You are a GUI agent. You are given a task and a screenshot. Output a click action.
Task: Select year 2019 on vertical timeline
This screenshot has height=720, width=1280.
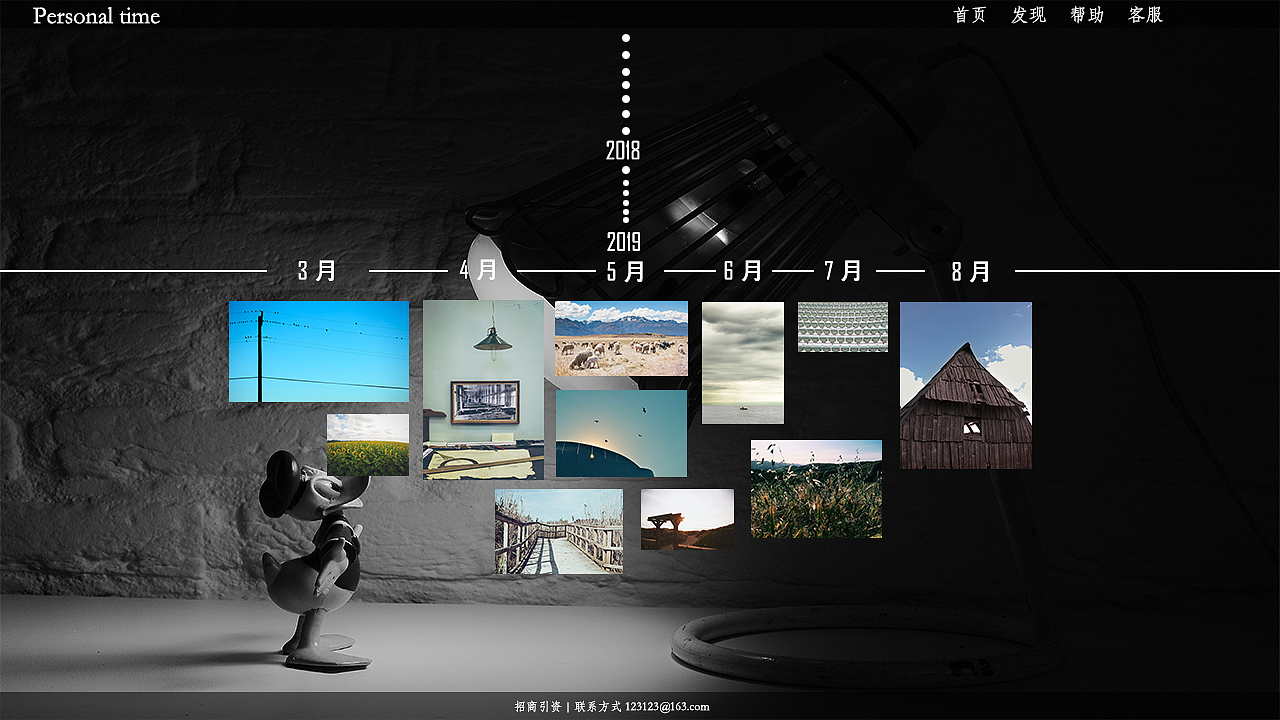(624, 242)
